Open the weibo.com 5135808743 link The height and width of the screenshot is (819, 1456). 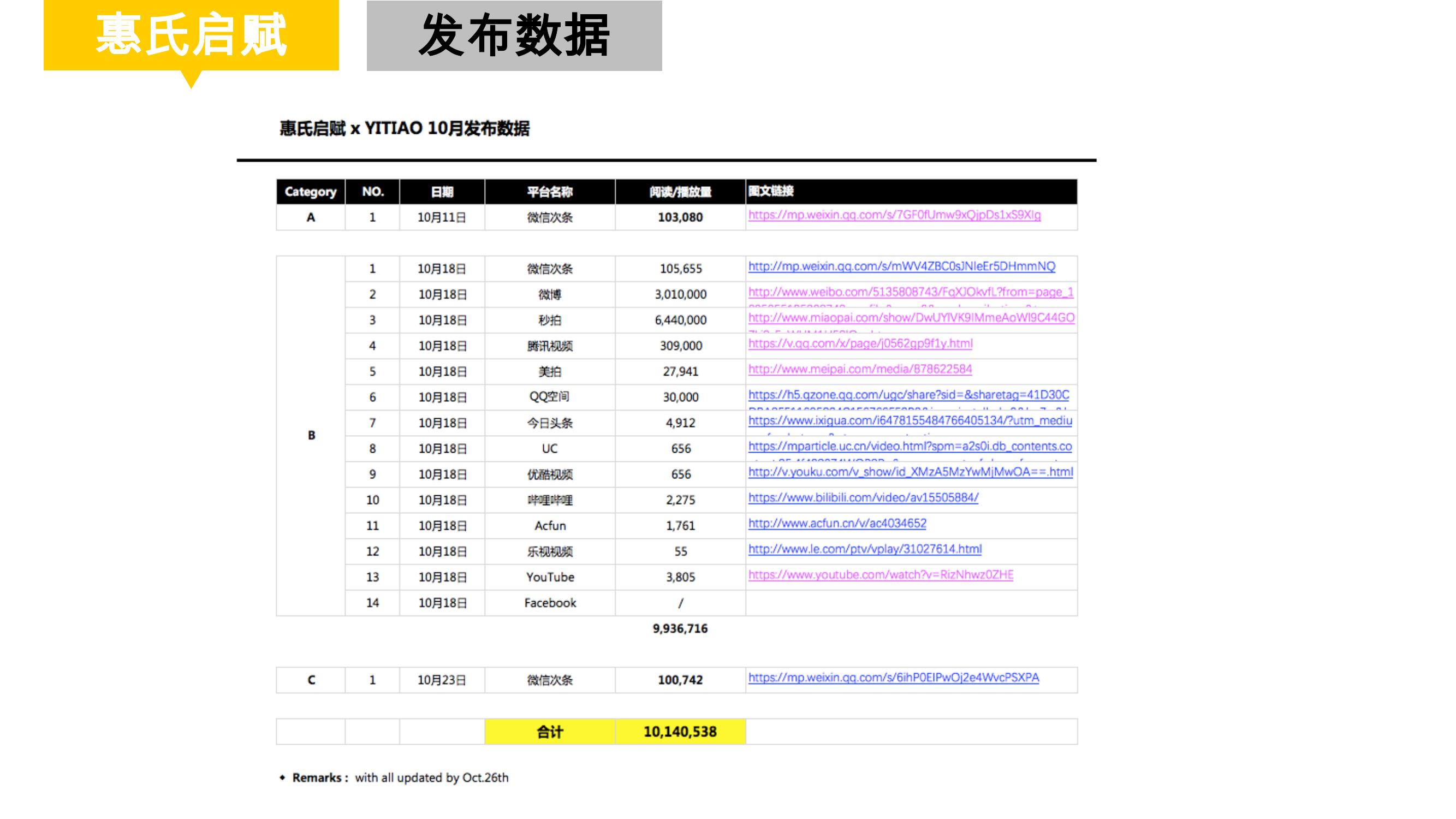pyautogui.click(x=911, y=292)
